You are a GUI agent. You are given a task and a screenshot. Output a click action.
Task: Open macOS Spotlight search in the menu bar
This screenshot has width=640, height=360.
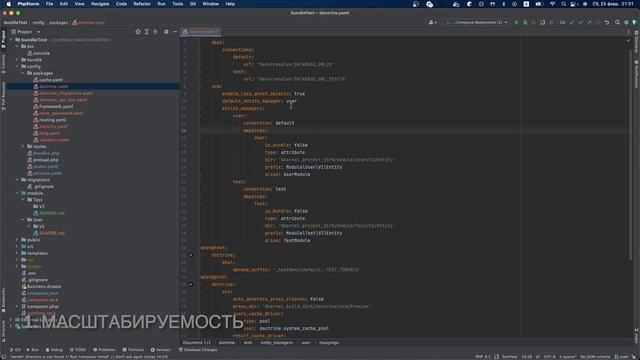tap(564, 4)
